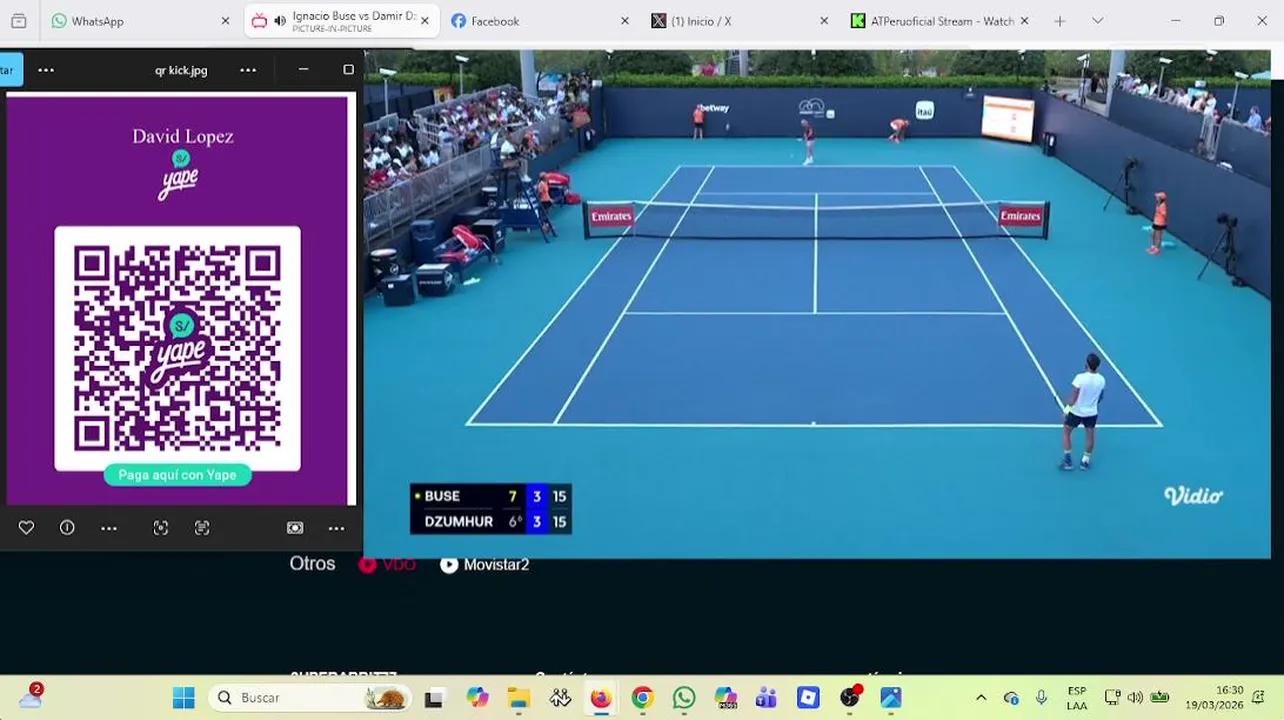
Task: Open file info icon in Photos viewer
Action: pos(67,528)
